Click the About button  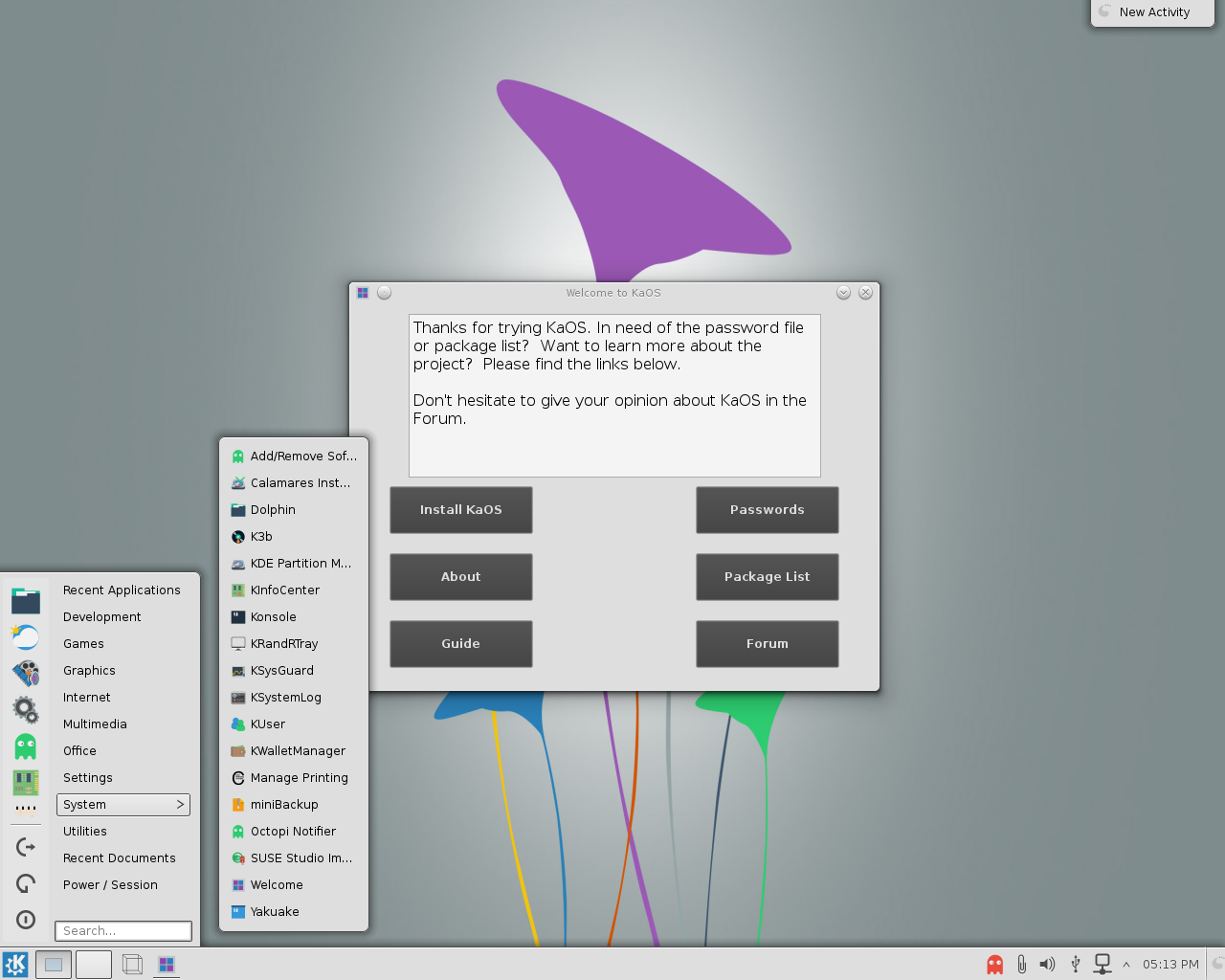point(461,577)
